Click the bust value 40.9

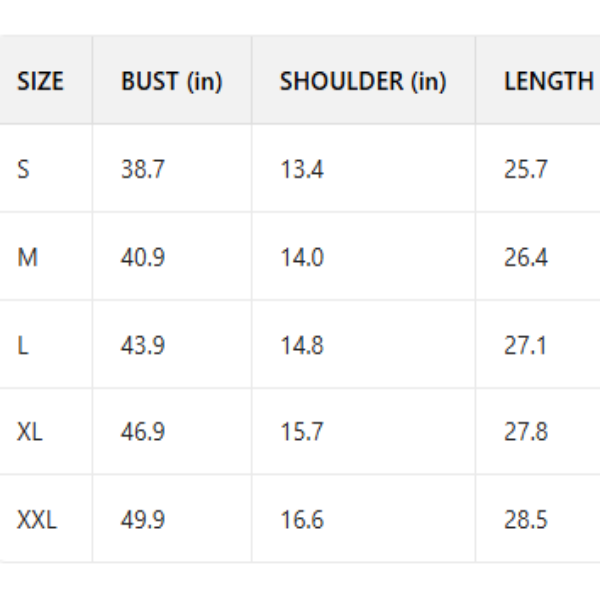click(143, 257)
